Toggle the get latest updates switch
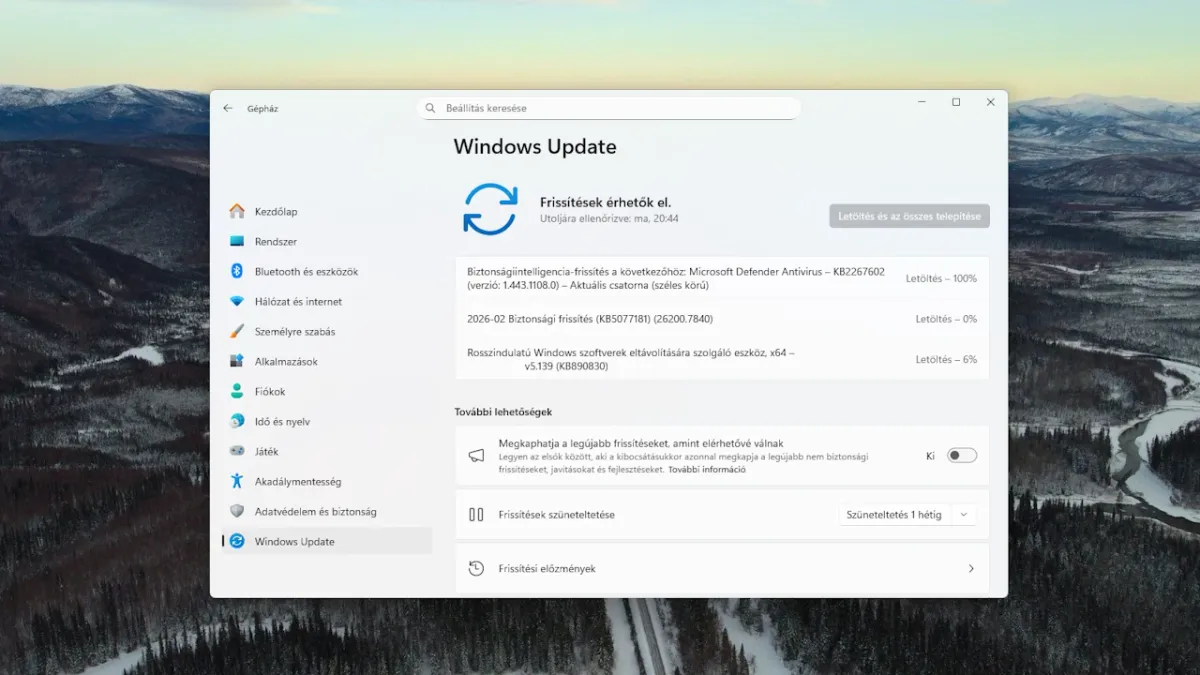Screen dimensions: 1200x675 click(961, 455)
